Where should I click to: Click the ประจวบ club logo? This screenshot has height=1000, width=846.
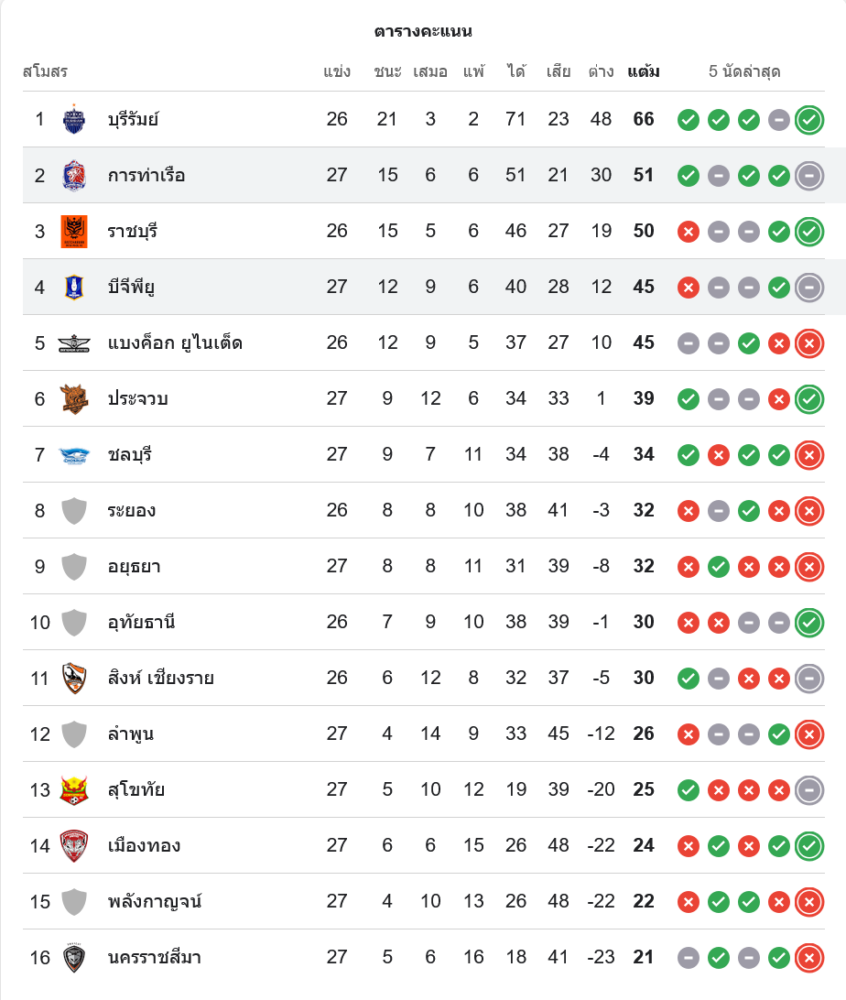(74, 399)
